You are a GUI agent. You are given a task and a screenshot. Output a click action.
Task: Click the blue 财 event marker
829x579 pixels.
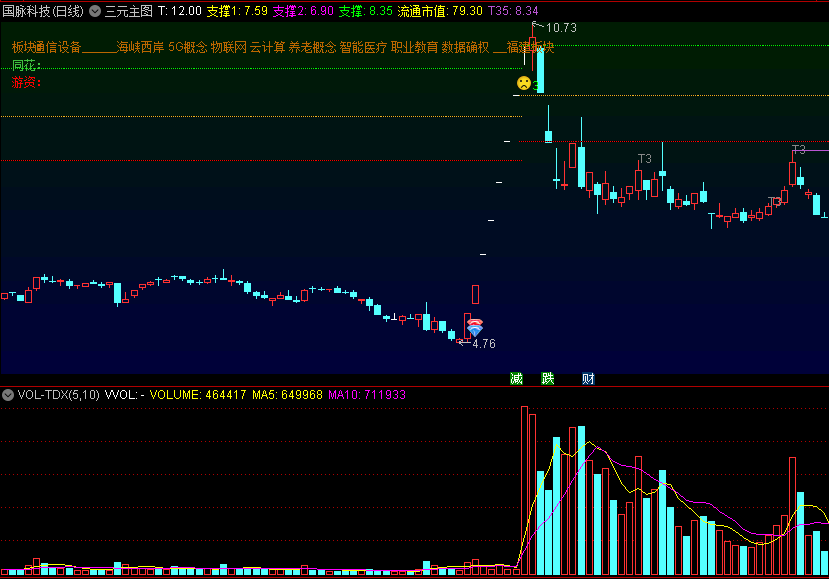click(x=588, y=379)
